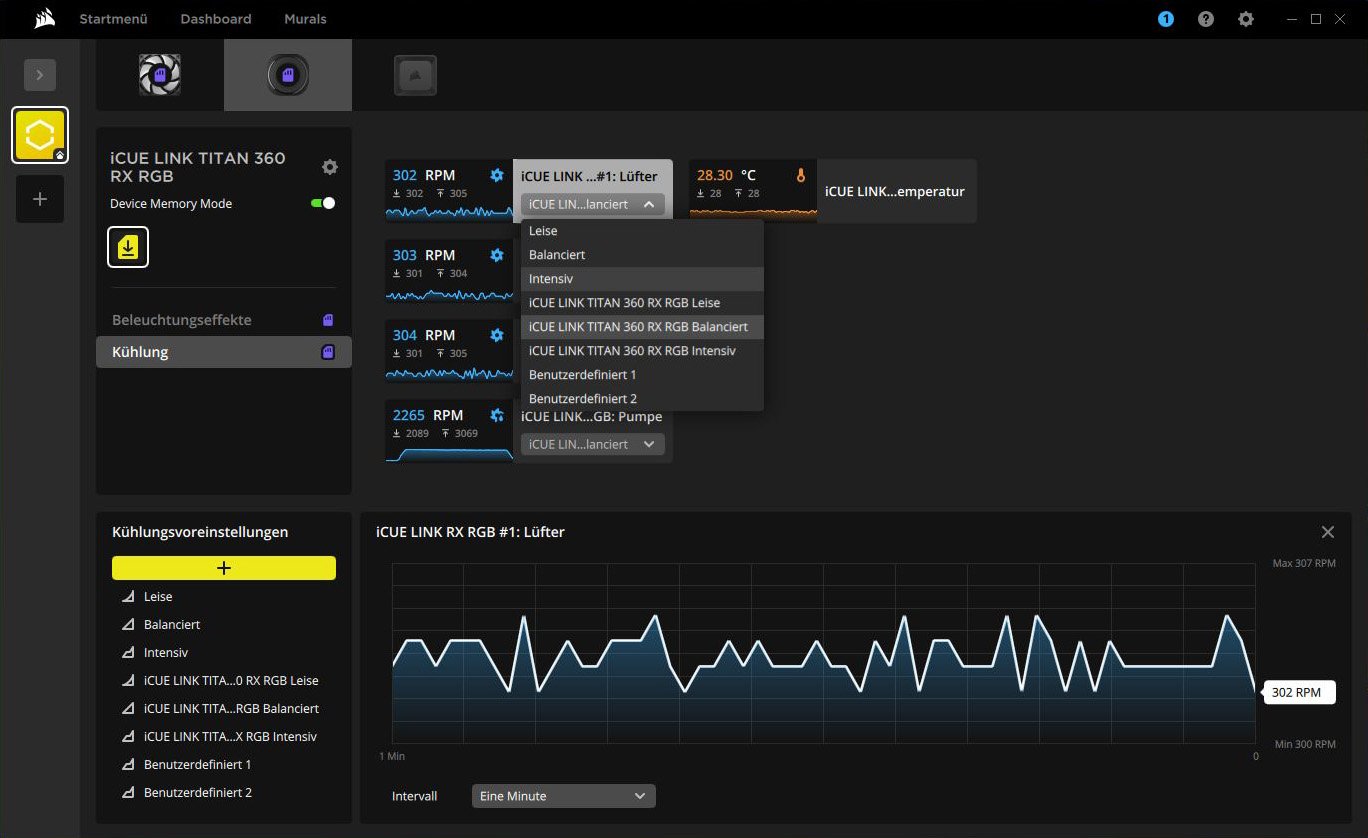
Task: Open the help question mark icon
Action: pyautogui.click(x=1206, y=19)
